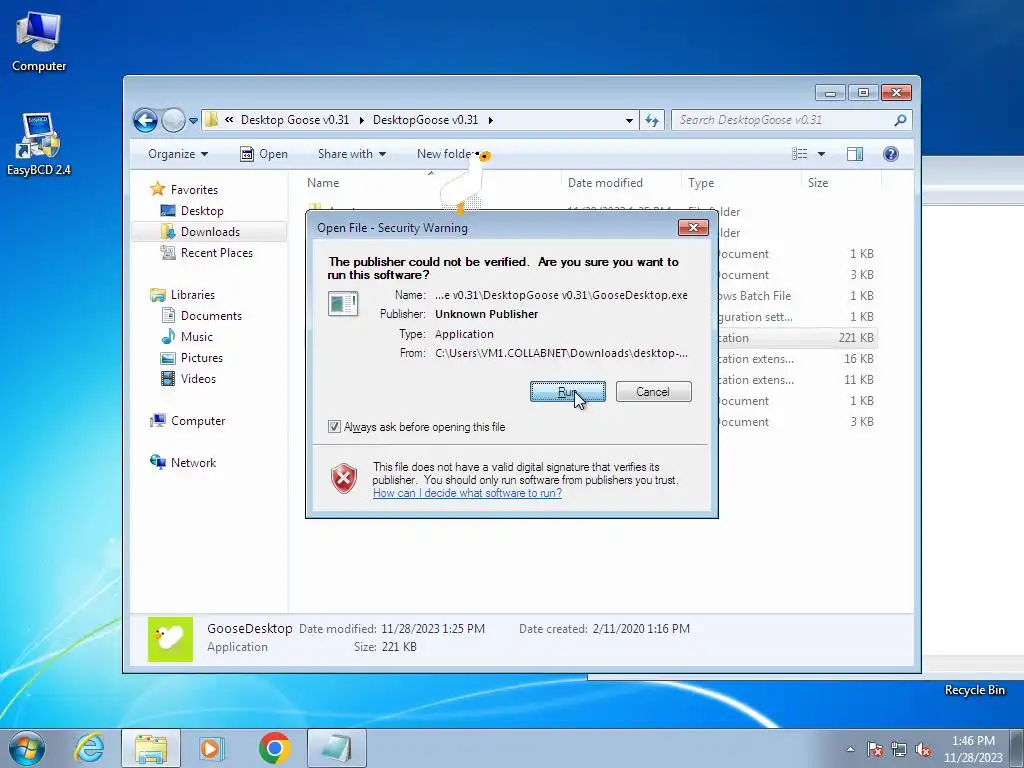
Task: Open Explorer help
Action: pyautogui.click(x=891, y=154)
